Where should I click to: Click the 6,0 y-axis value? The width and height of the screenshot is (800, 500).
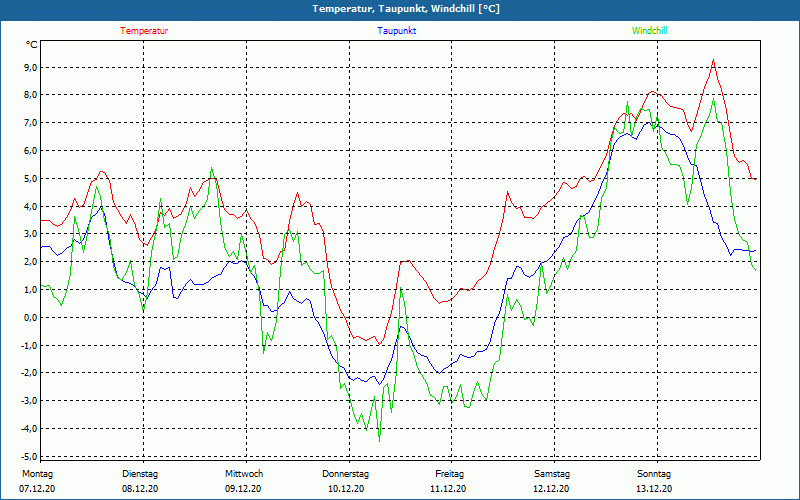(31, 151)
